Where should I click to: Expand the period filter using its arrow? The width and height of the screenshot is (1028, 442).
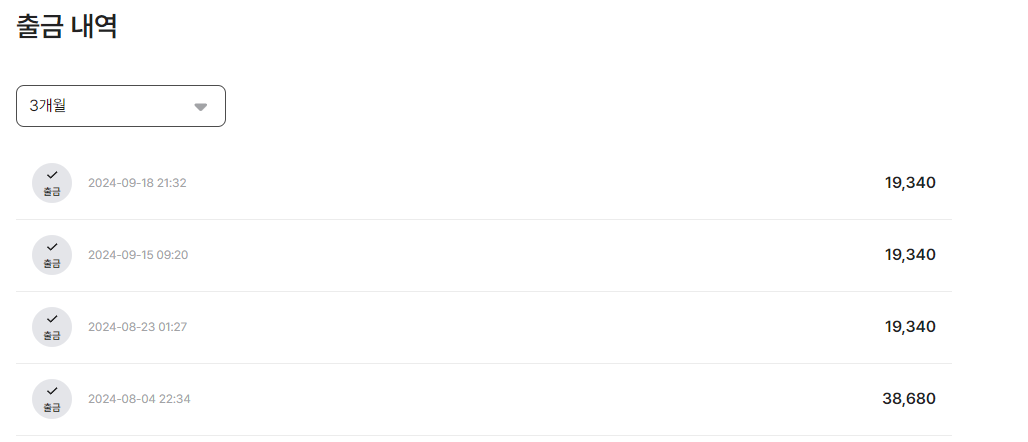click(200, 107)
